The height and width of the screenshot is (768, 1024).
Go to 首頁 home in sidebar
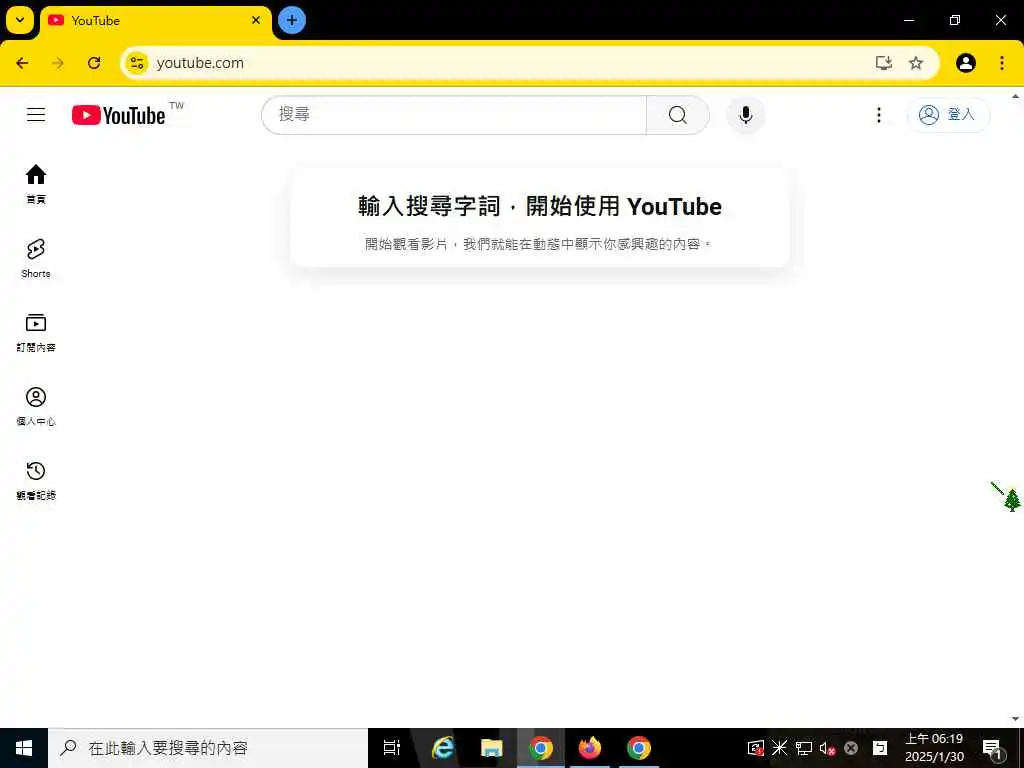[x=36, y=184]
